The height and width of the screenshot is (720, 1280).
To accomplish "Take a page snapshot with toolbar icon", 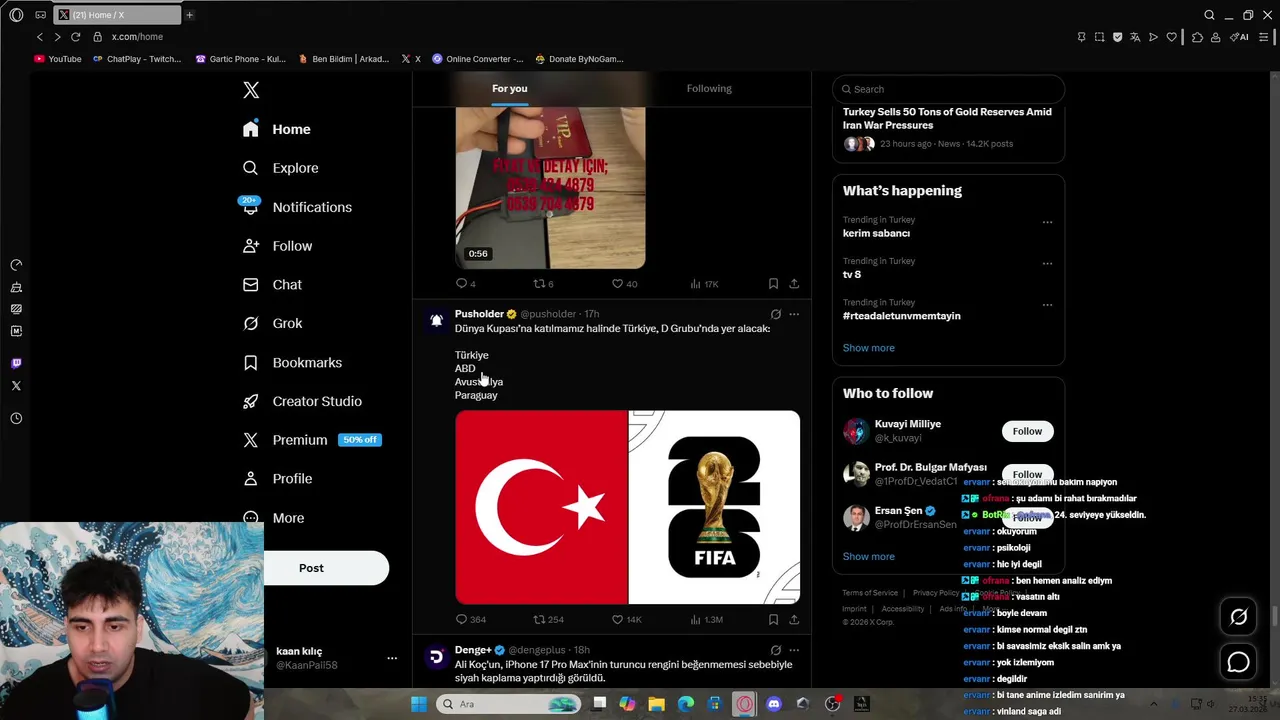I will (1099, 37).
